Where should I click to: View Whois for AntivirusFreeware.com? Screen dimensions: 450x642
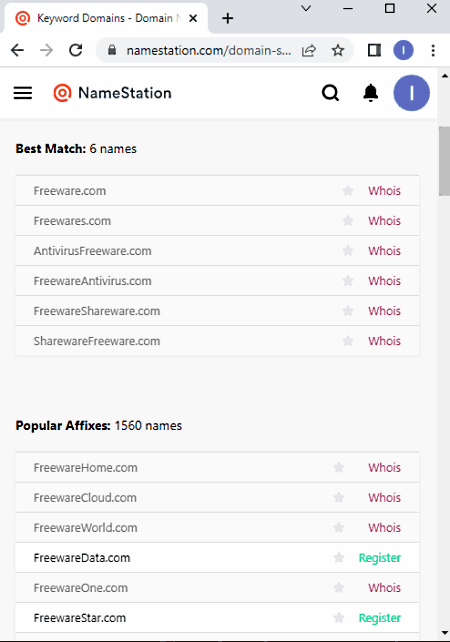pyautogui.click(x=384, y=251)
